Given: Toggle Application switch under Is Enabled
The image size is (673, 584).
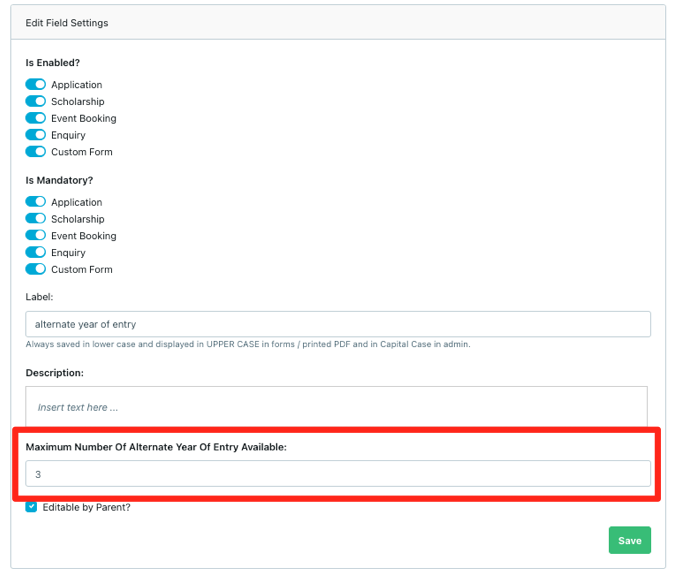Looking at the screenshot, I should (x=36, y=85).
